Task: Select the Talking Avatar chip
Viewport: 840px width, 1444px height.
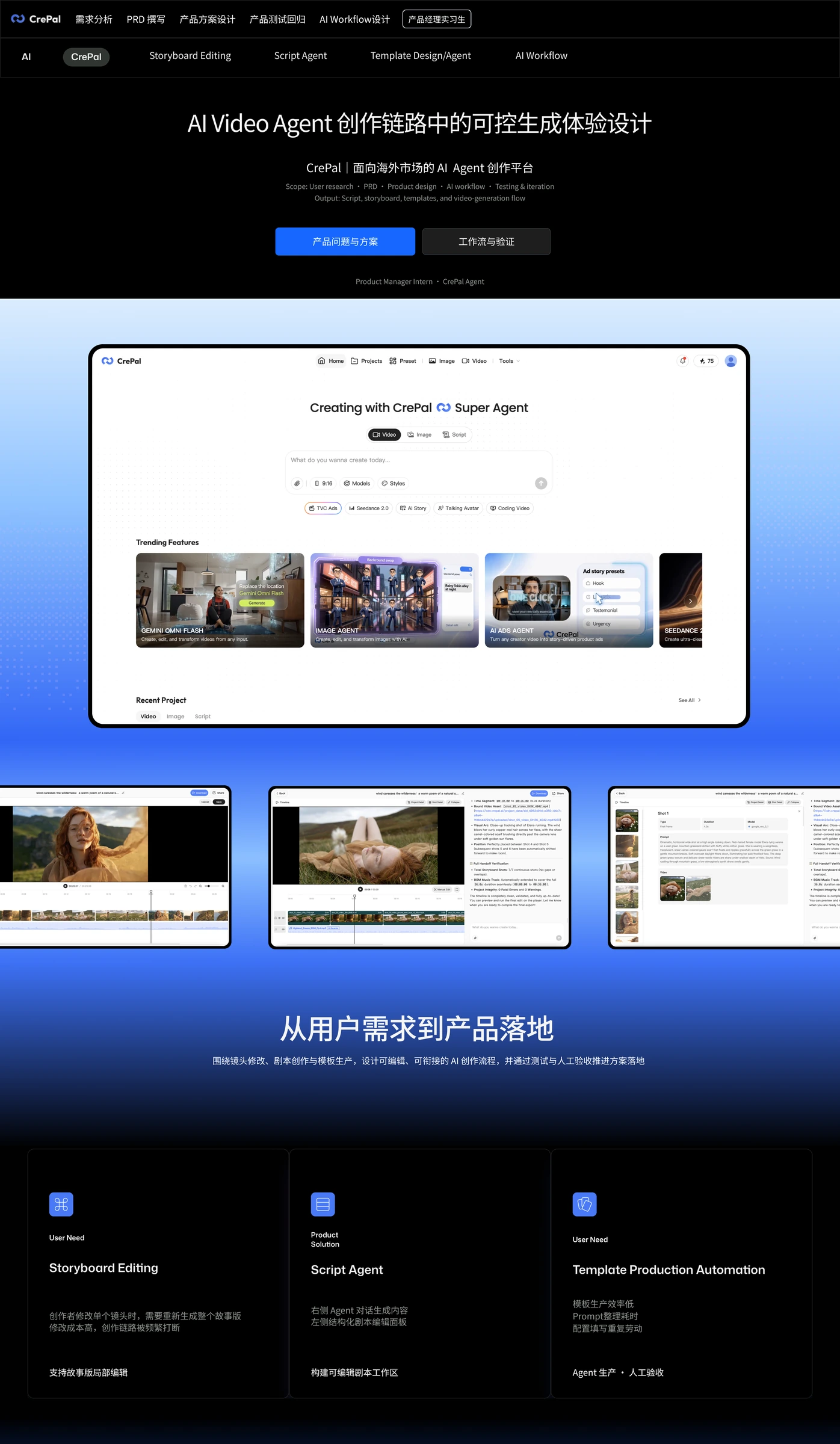Action: (x=459, y=508)
